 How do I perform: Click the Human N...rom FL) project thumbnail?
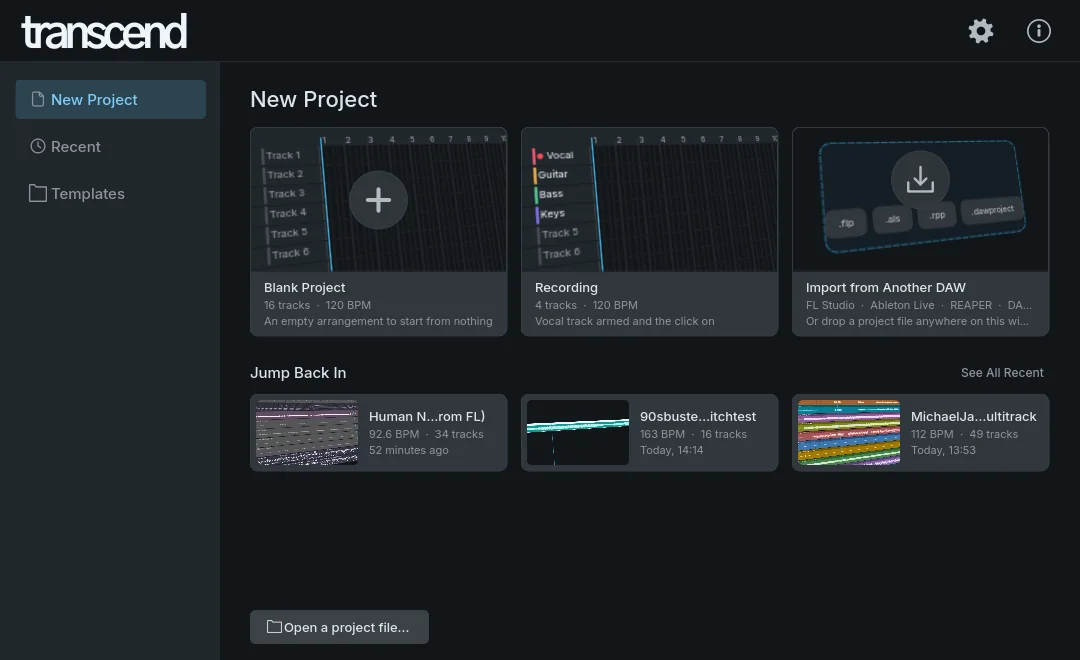[x=307, y=433]
